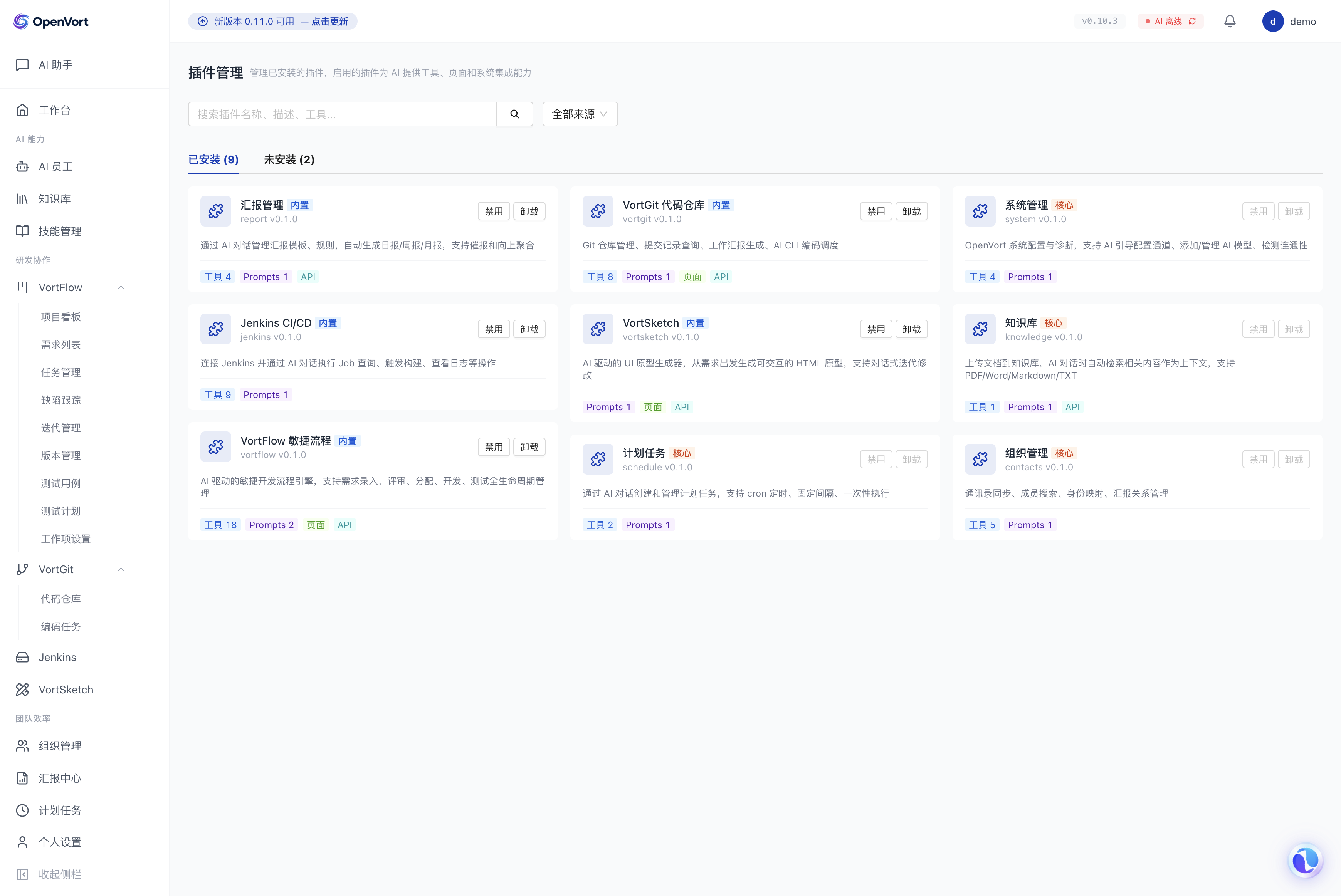Open the notification bell
This screenshot has width=1341, height=896.
point(1230,21)
